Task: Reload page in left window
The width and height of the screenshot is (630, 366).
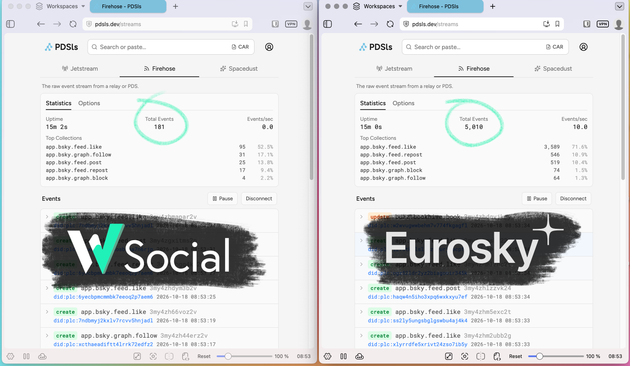Action: pyautogui.click(x=73, y=24)
